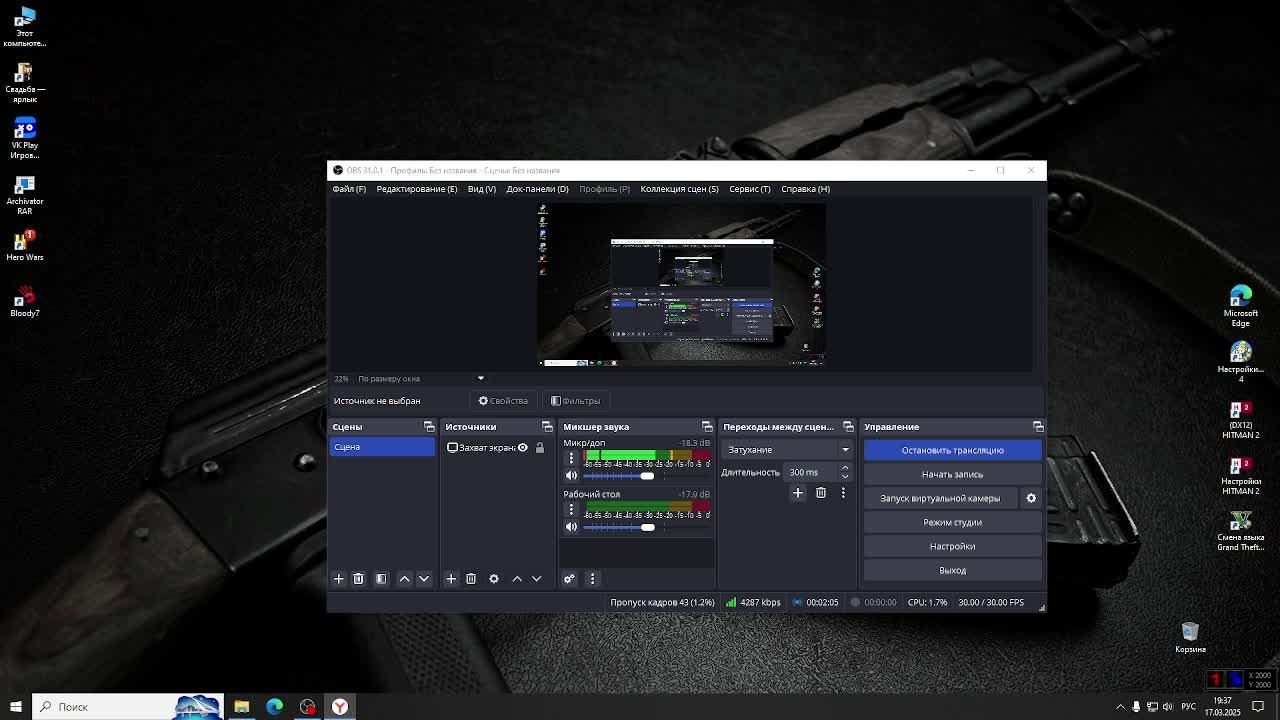
Task: Click Начать запись button
Action: point(952,474)
